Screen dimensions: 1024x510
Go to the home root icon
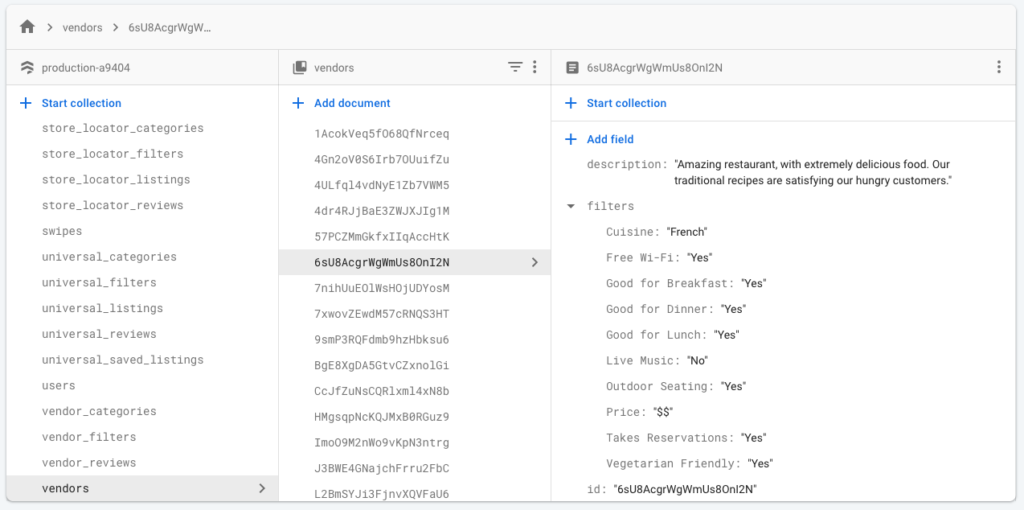pyautogui.click(x=27, y=27)
